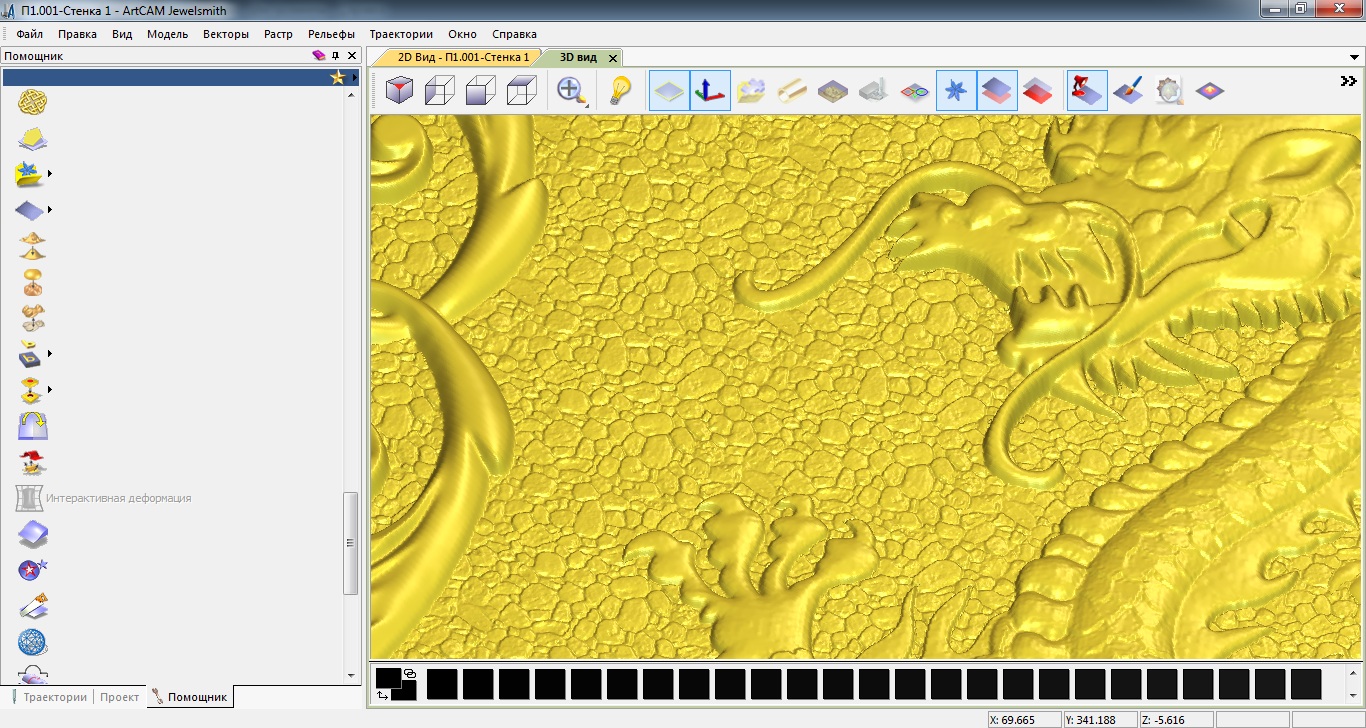Select the red star ball tool icon

(x=33, y=570)
